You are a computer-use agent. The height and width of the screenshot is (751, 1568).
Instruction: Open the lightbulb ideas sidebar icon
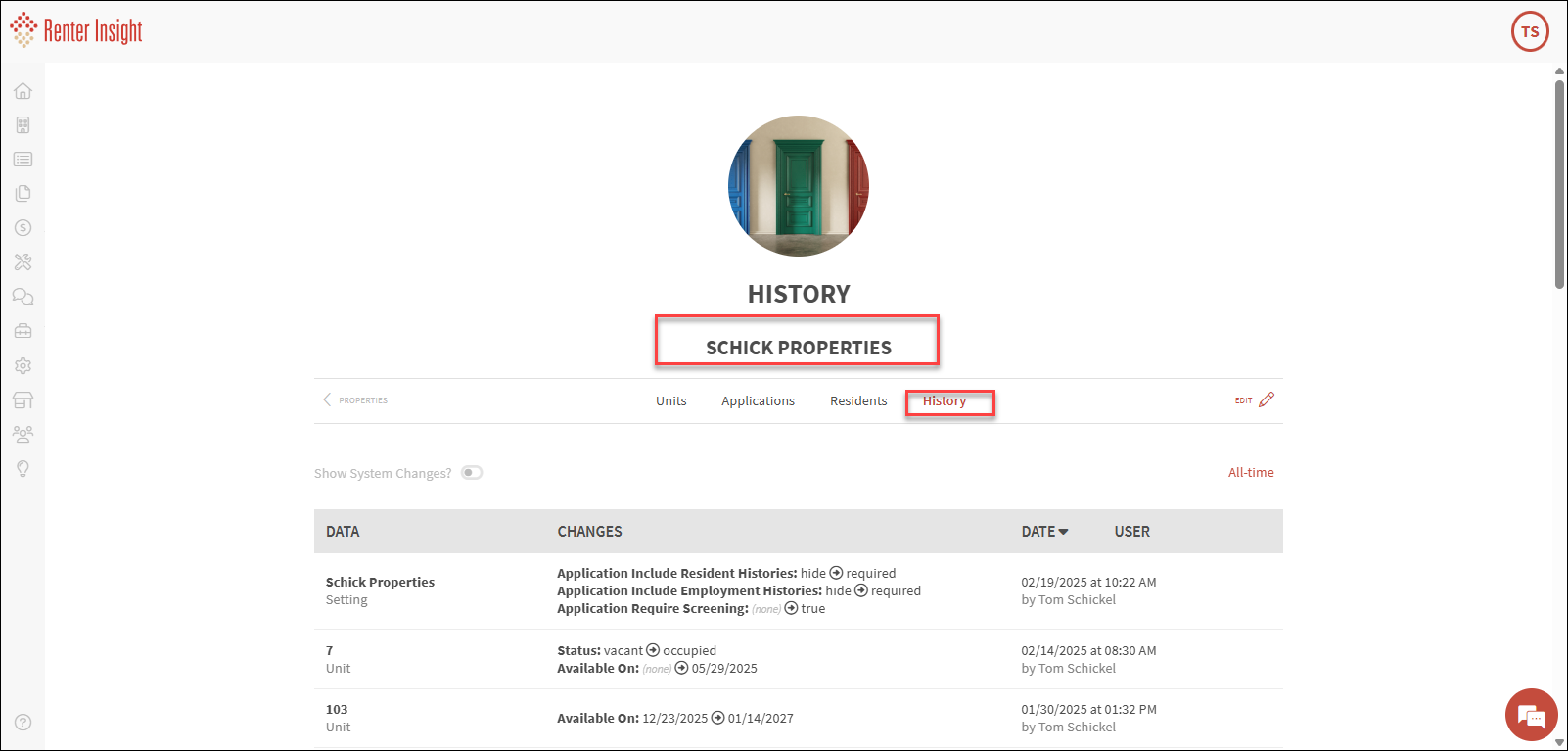(23, 468)
